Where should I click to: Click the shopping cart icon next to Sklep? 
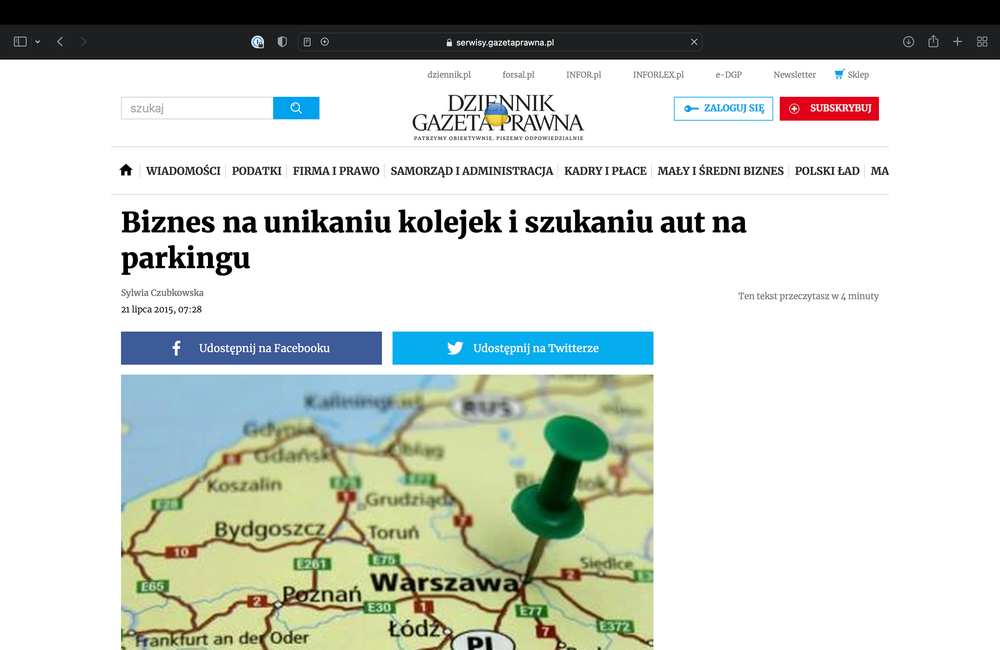836,74
